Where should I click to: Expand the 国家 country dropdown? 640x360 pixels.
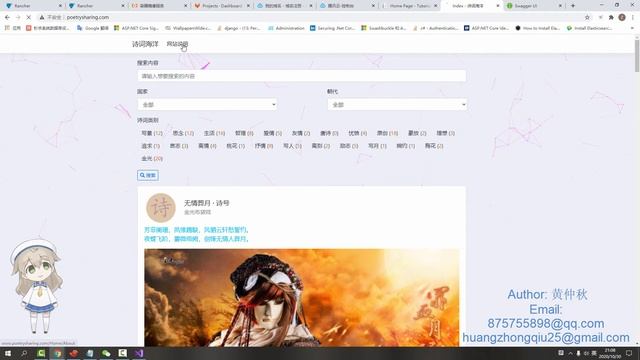(207, 105)
